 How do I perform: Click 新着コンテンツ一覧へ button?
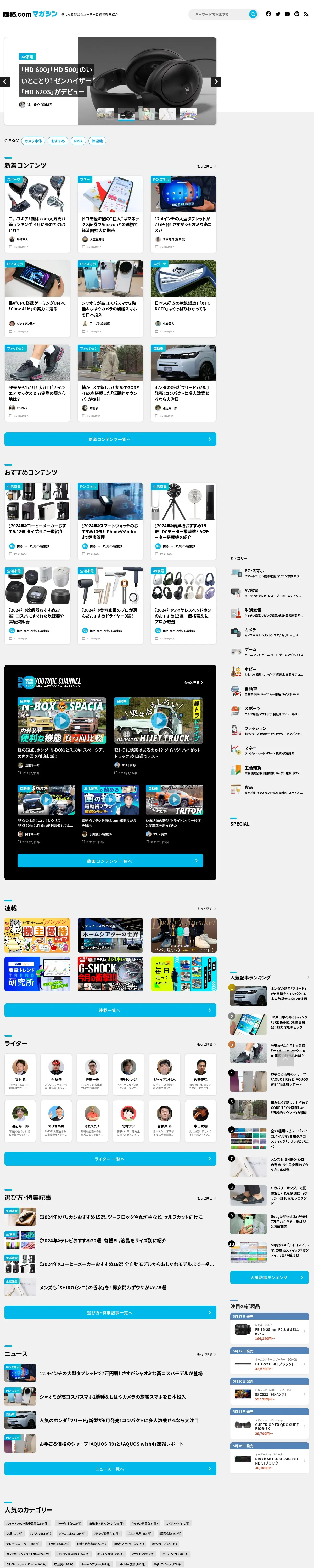[x=110, y=439]
